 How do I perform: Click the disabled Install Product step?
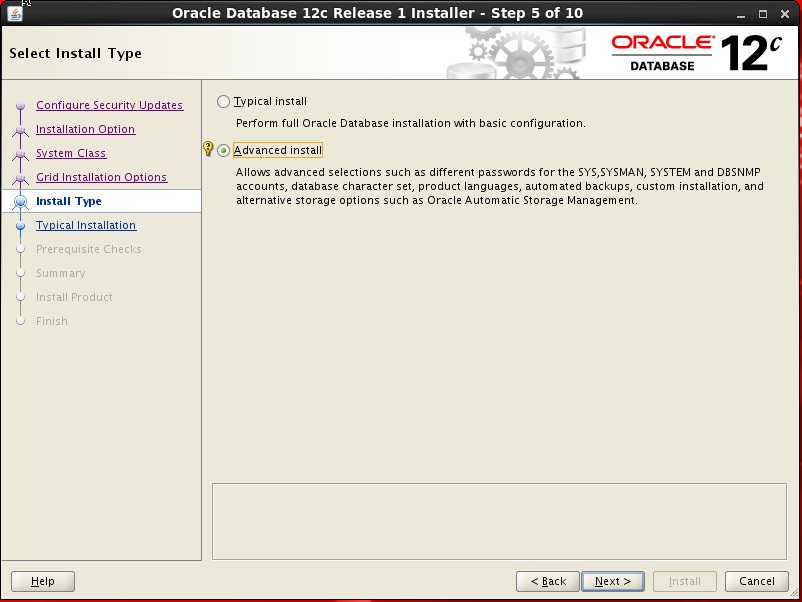74,297
